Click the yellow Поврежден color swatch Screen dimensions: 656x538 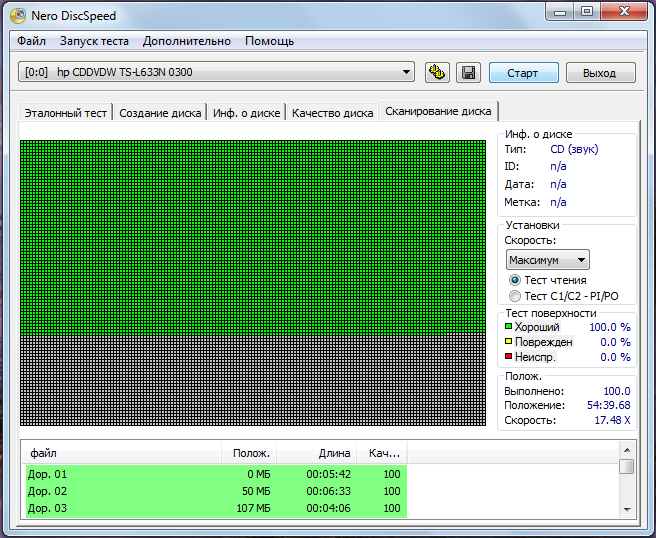point(508,341)
